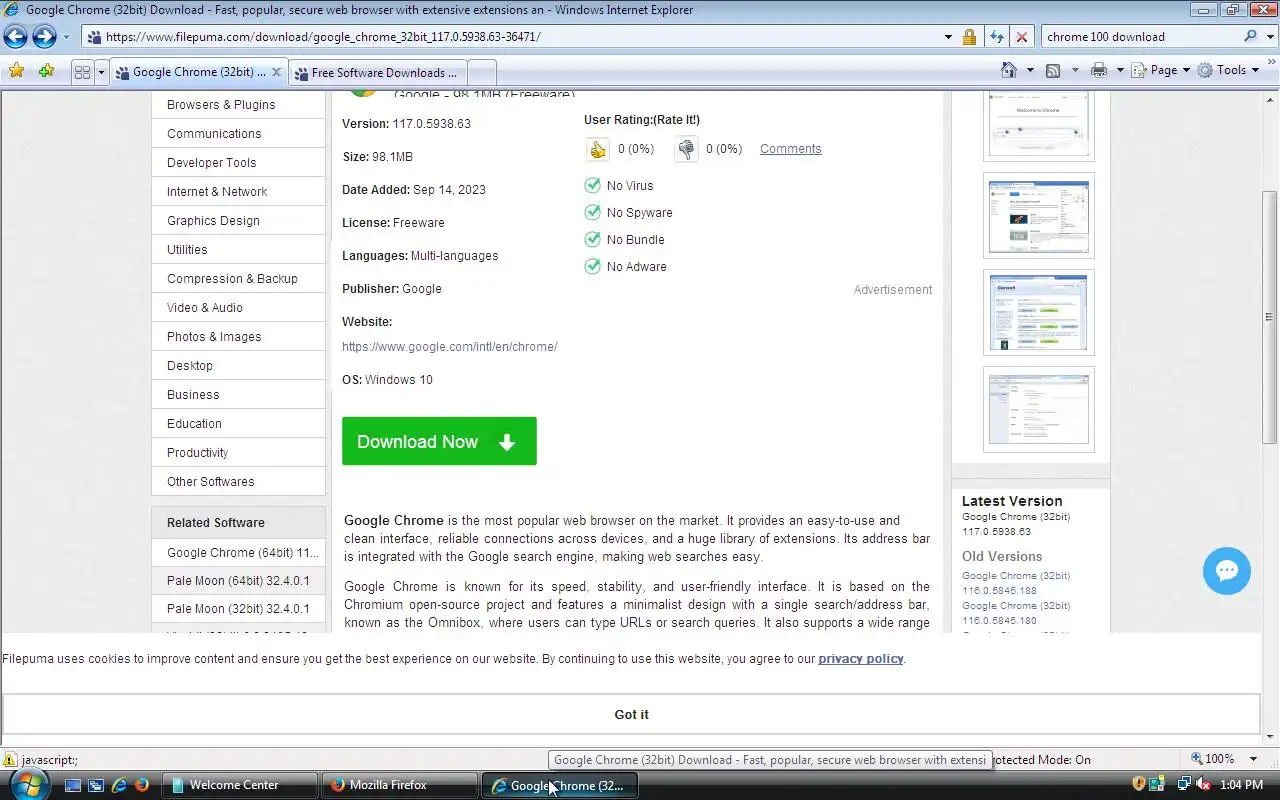Image resolution: width=1280 pixels, height=800 pixels.
Task: Go to the Home page icon
Action: (x=1010, y=70)
